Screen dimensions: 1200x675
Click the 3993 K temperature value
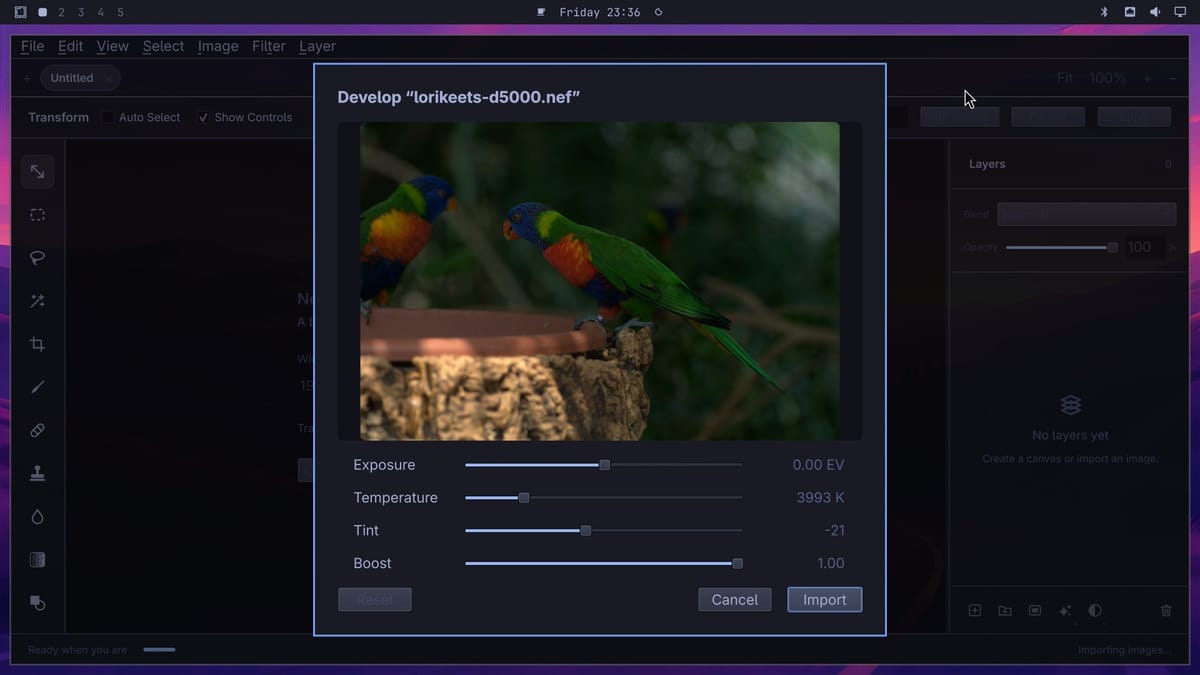(x=820, y=498)
